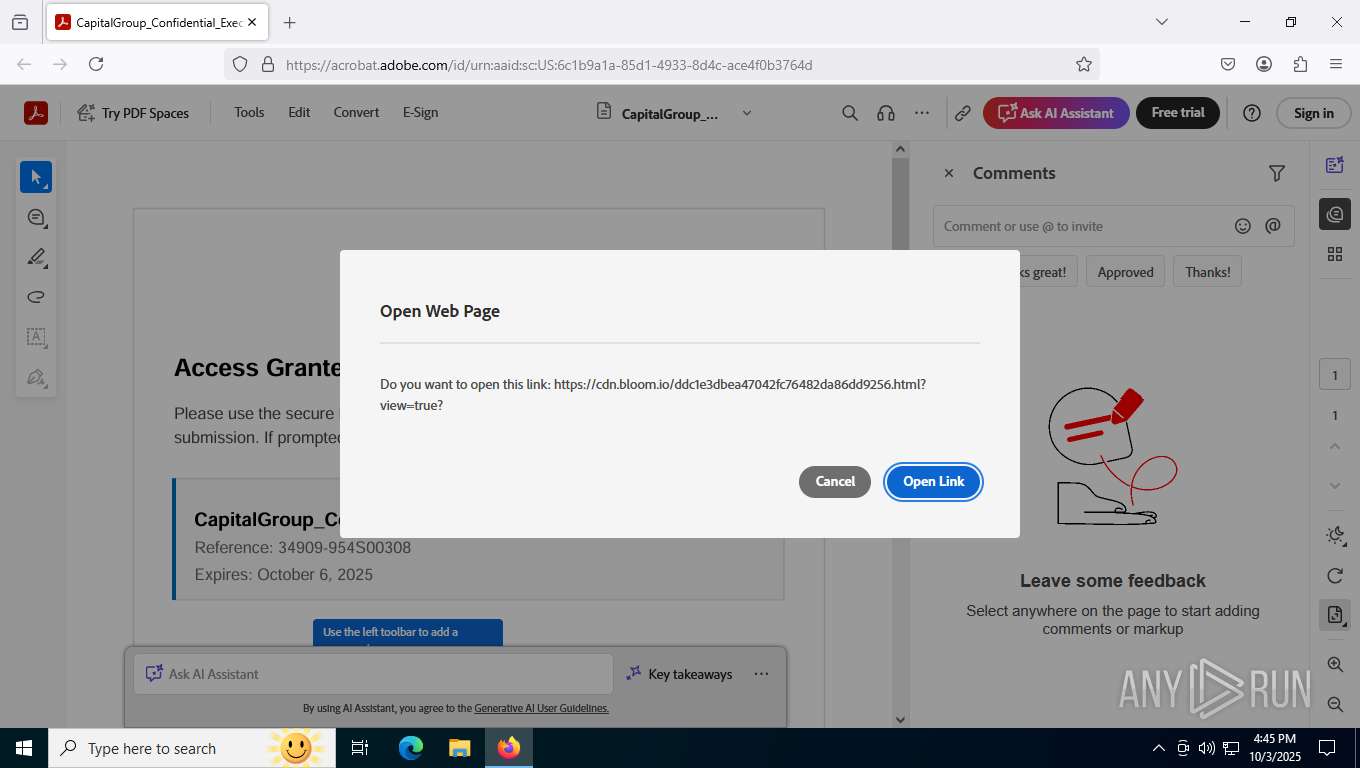The height and width of the screenshot is (768, 1360).
Task: Choose the Approved quick reply
Action: pos(1125,272)
